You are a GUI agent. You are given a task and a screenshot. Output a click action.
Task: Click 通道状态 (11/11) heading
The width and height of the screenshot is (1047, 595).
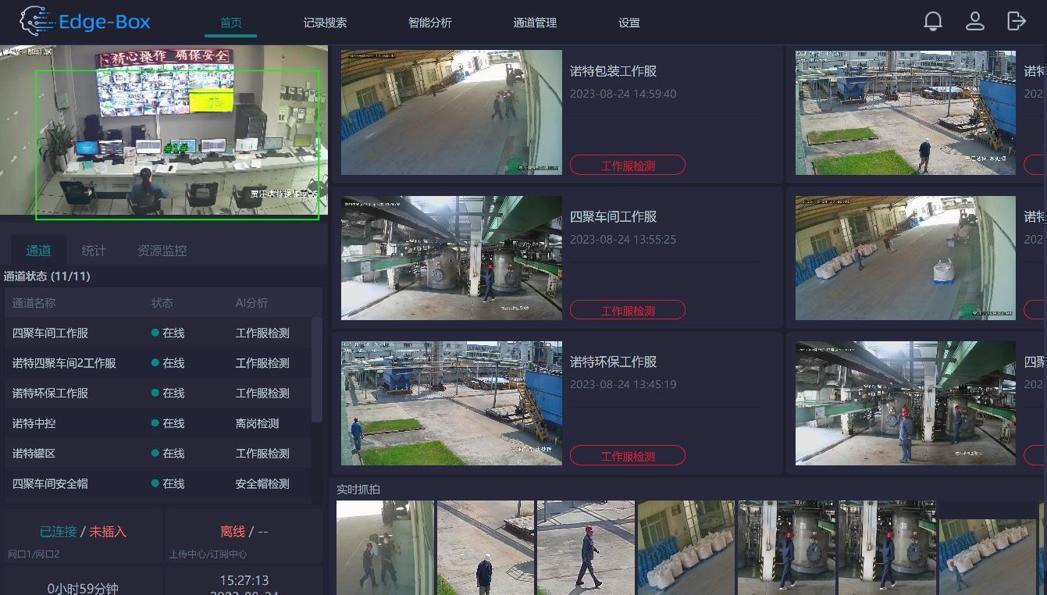[47, 276]
